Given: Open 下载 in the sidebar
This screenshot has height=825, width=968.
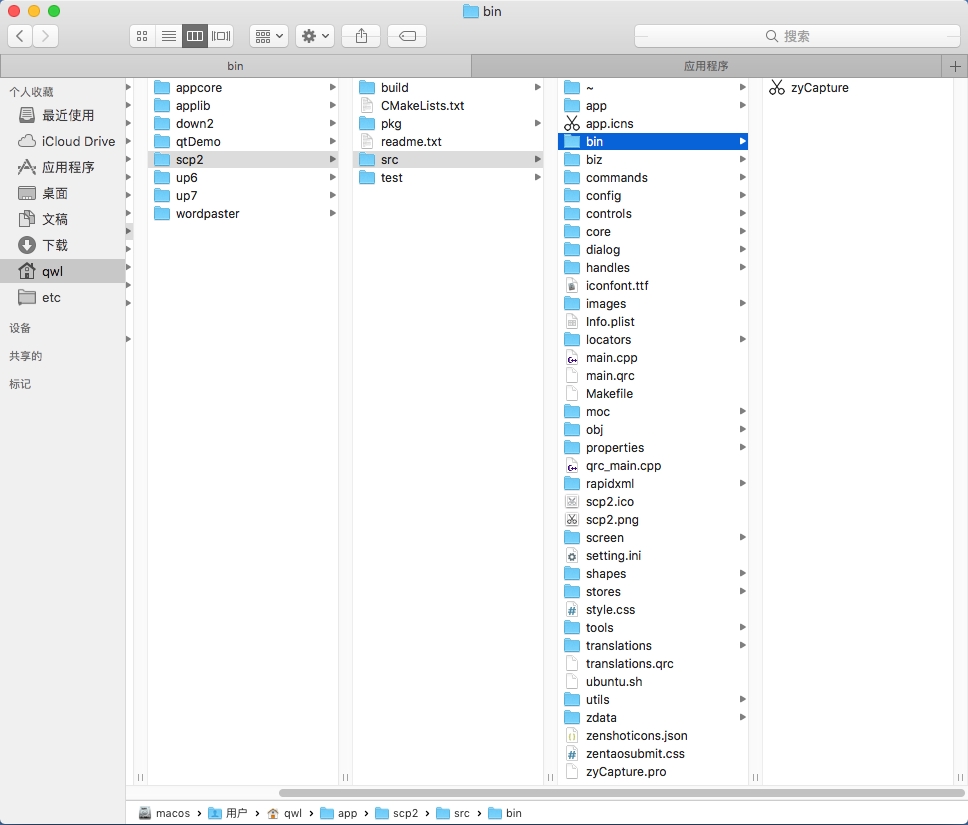Looking at the screenshot, I should click(55, 245).
